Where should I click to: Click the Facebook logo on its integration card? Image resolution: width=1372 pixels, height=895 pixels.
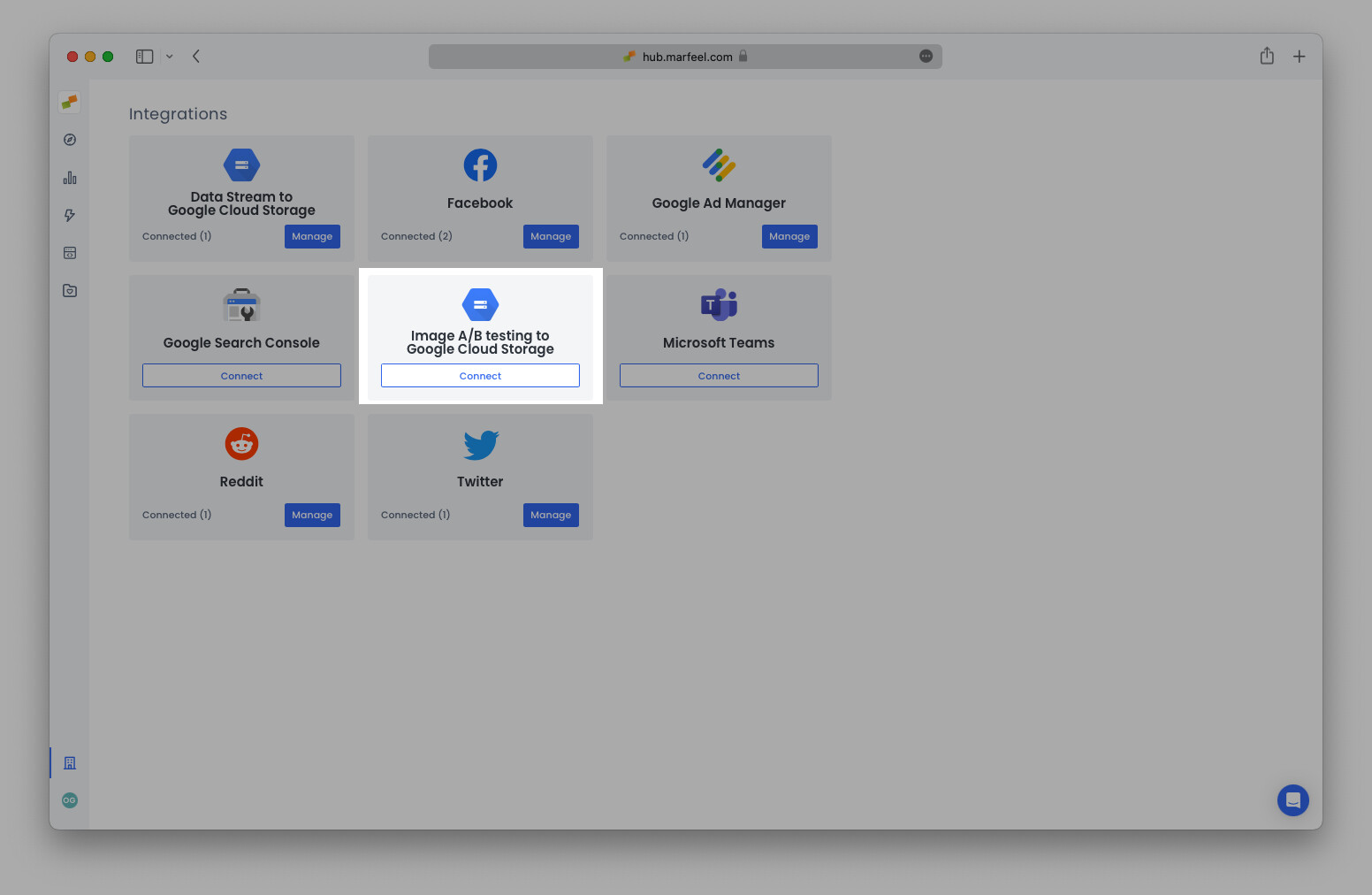(x=480, y=164)
